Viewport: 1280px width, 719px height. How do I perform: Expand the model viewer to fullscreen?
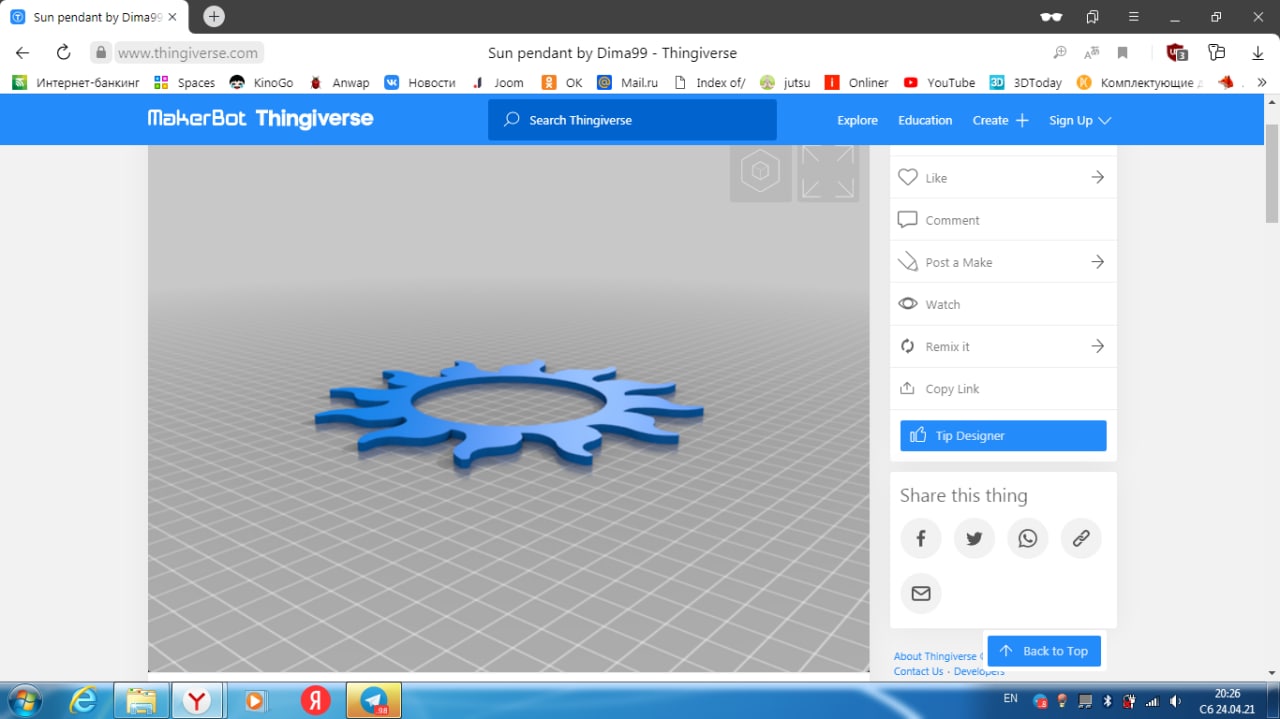(x=827, y=173)
